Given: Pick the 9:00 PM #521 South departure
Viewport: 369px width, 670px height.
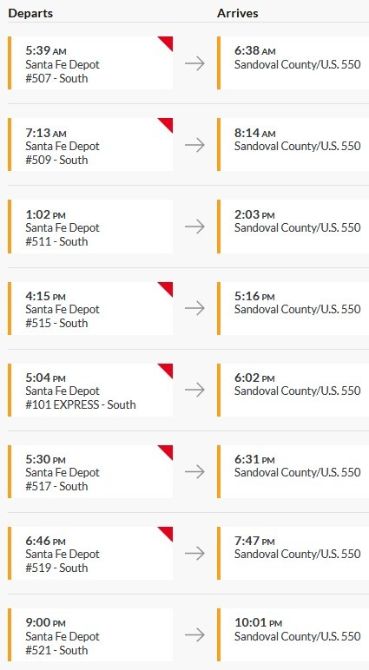Looking at the screenshot, I should (91, 635).
